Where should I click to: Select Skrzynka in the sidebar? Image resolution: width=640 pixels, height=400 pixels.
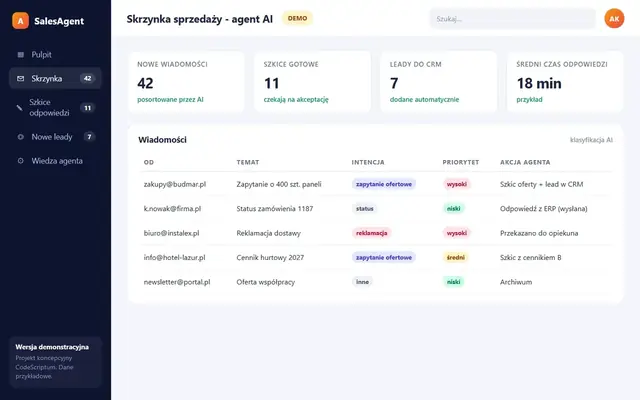click(x=55, y=78)
